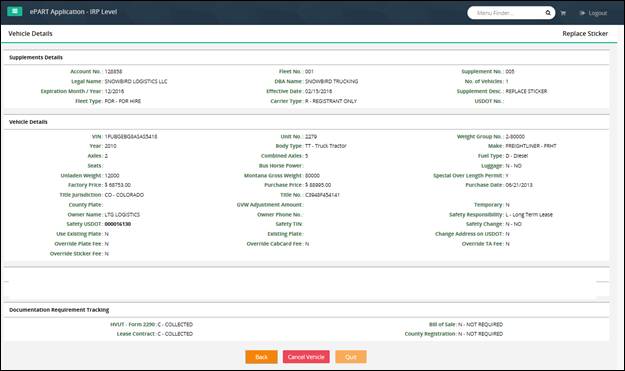Click Lease Contract C - COLLECTED entry
Screen dimensions: 625x371
(155, 334)
